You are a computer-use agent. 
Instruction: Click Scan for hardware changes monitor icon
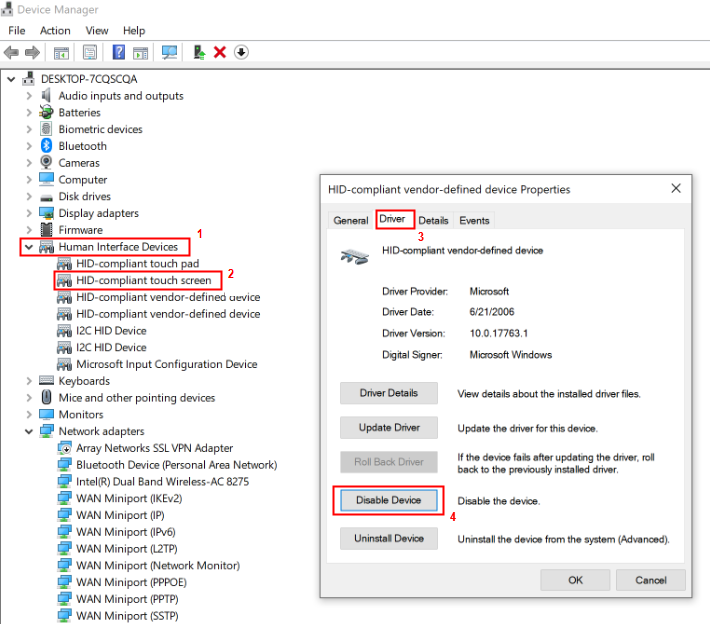169,52
